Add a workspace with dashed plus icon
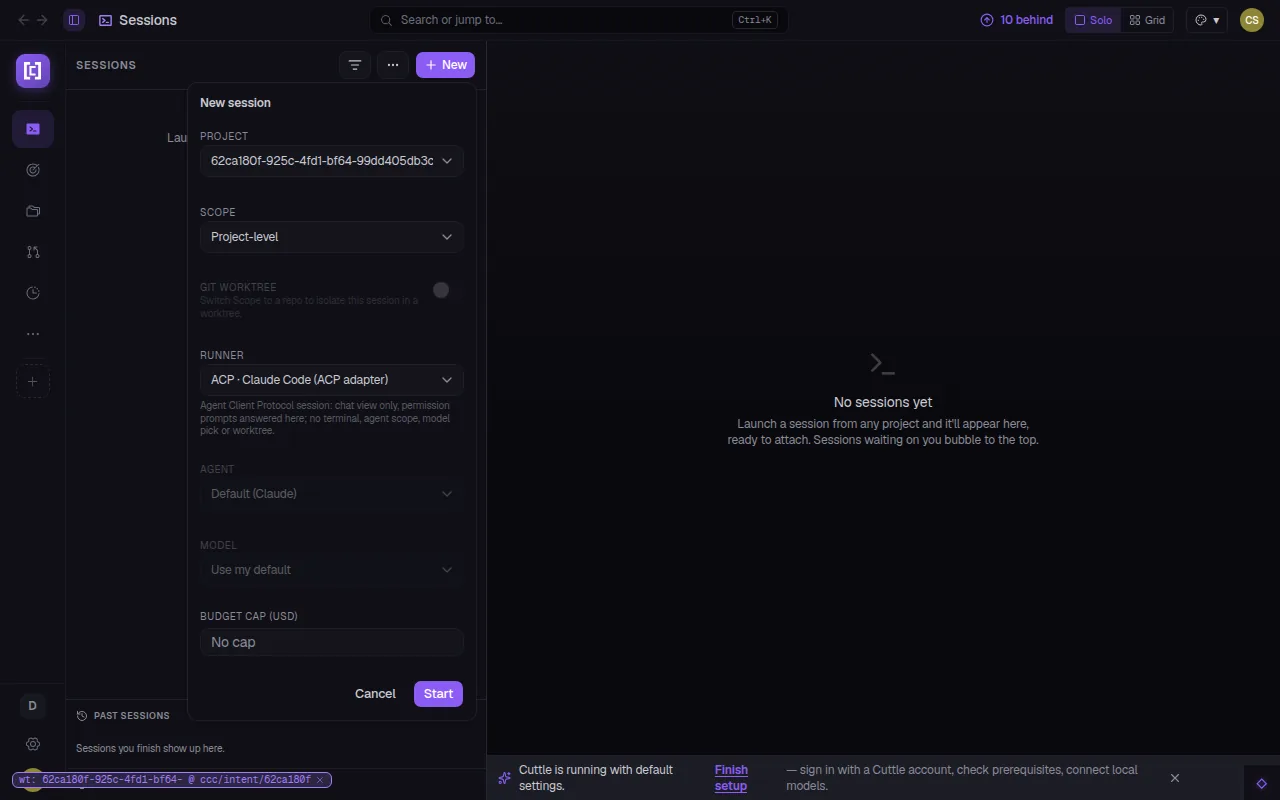This screenshot has height=800, width=1280. [33, 381]
